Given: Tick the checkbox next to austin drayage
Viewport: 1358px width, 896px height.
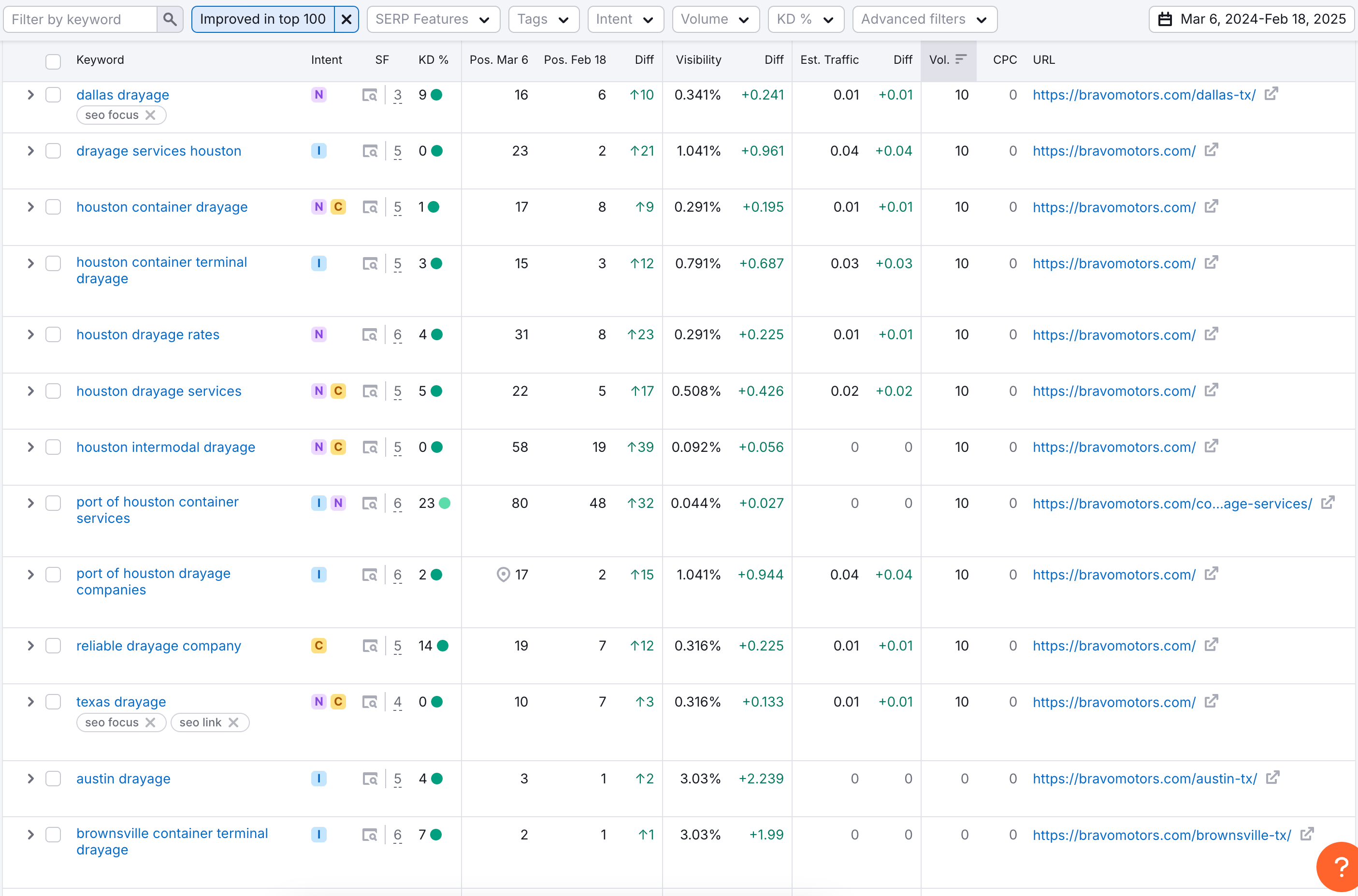Looking at the screenshot, I should (x=53, y=778).
